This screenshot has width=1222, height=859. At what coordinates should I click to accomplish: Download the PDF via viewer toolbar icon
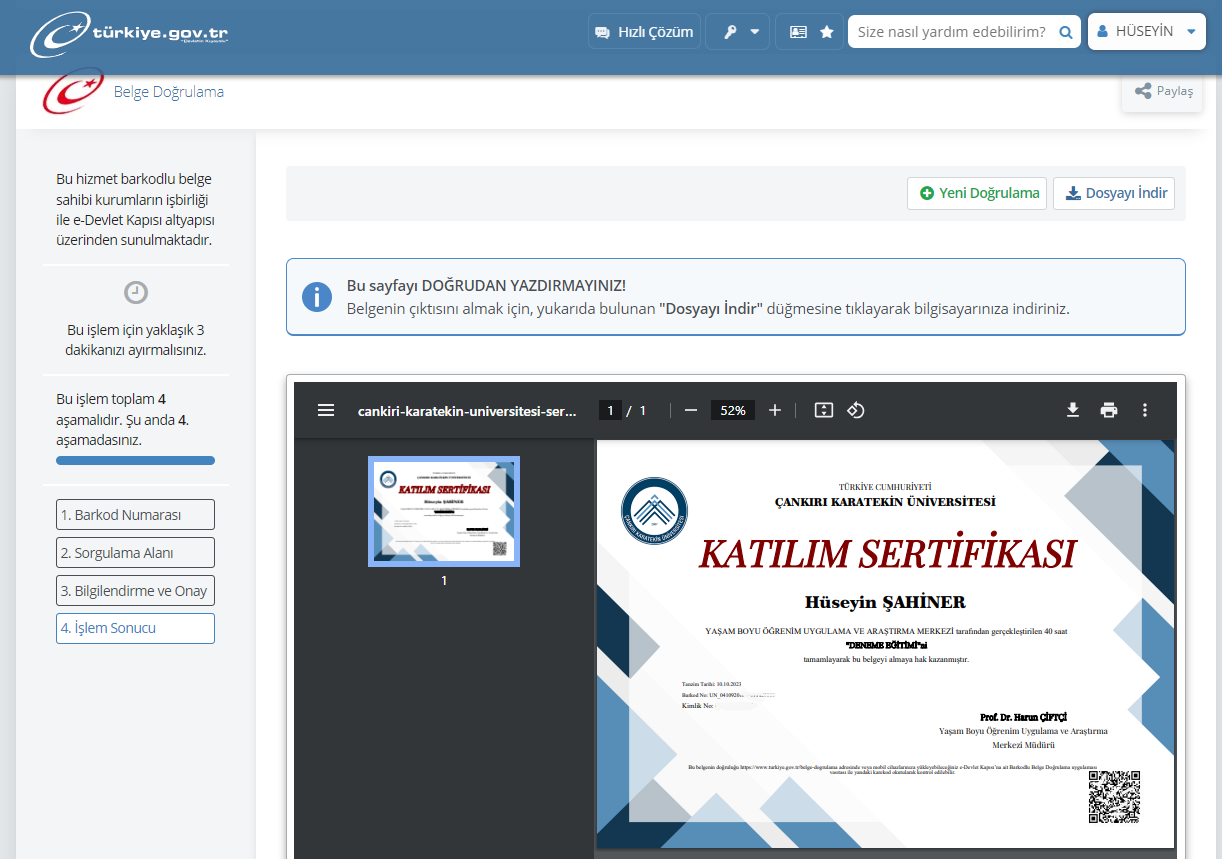tap(1073, 410)
